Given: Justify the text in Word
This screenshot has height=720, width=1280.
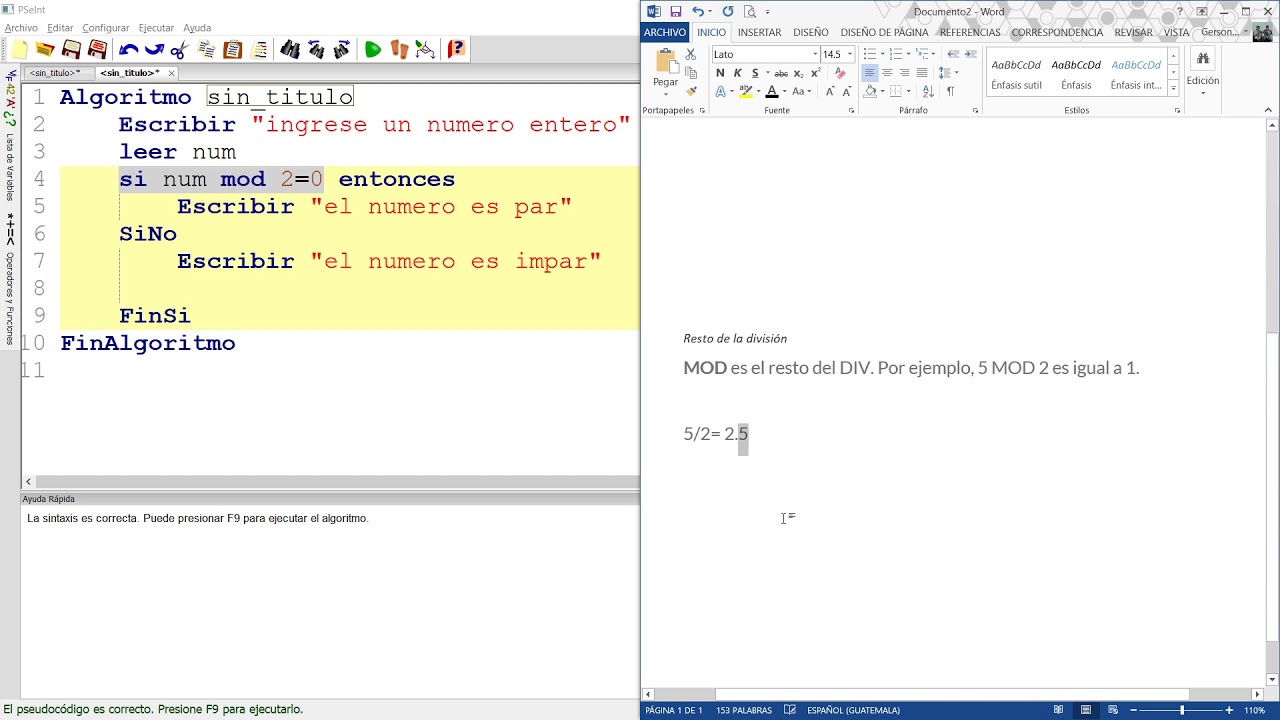Looking at the screenshot, I should (x=922, y=73).
